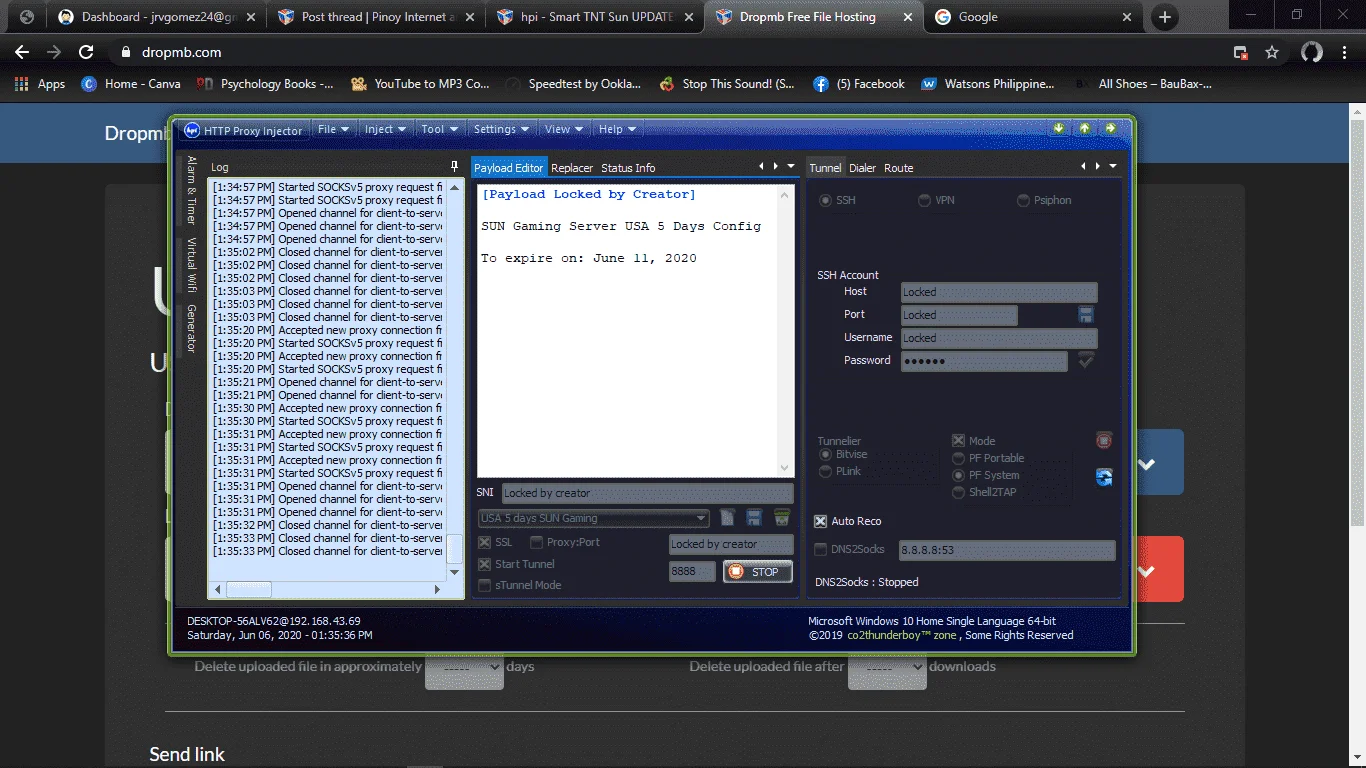Image resolution: width=1366 pixels, height=768 pixels.
Task: Toggle the SSL checkbox
Action: pos(484,542)
